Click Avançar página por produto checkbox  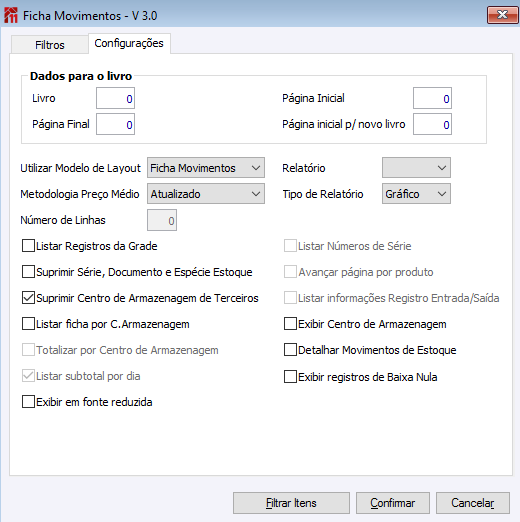tap(290, 272)
